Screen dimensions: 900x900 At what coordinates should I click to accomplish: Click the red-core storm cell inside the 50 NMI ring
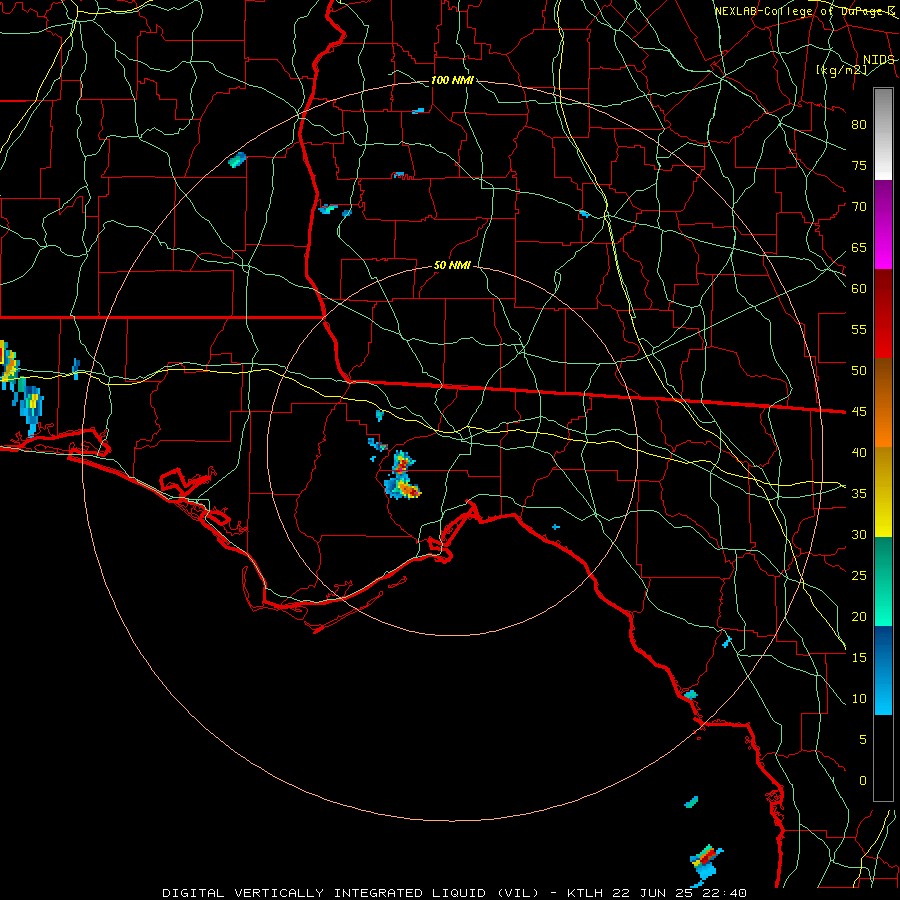pyautogui.click(x=404, y=476)
